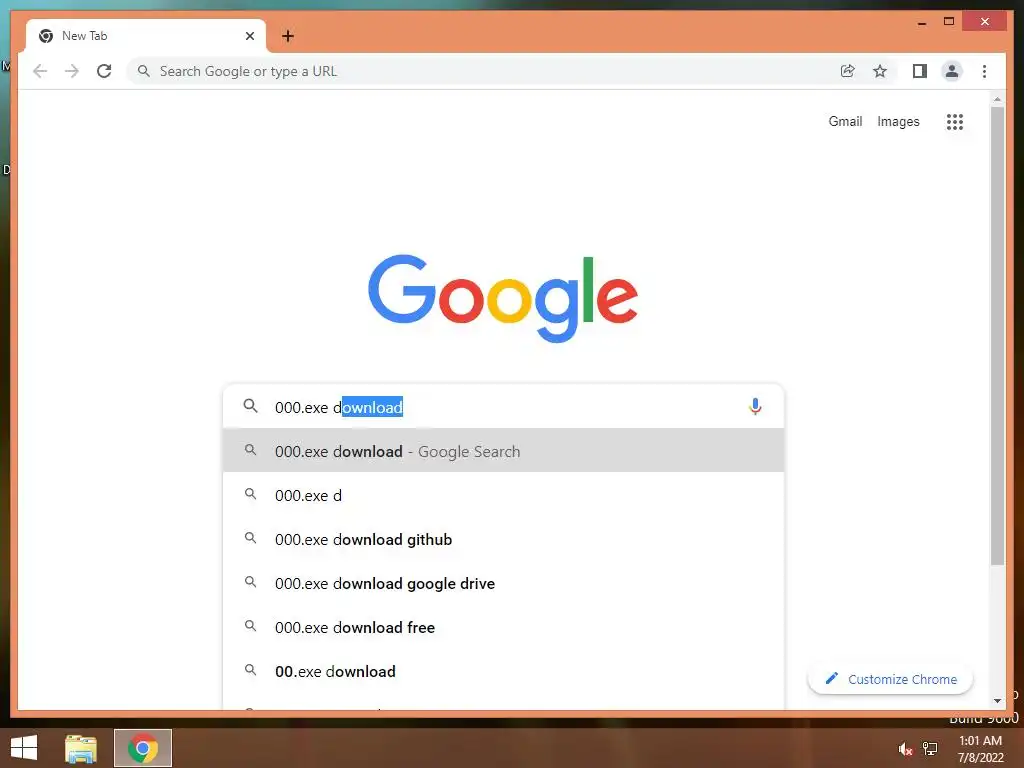The height and width of the screenshot is (768, 1024).
Task: Open the Windows Start menu
Action: [x=24, y=748]
